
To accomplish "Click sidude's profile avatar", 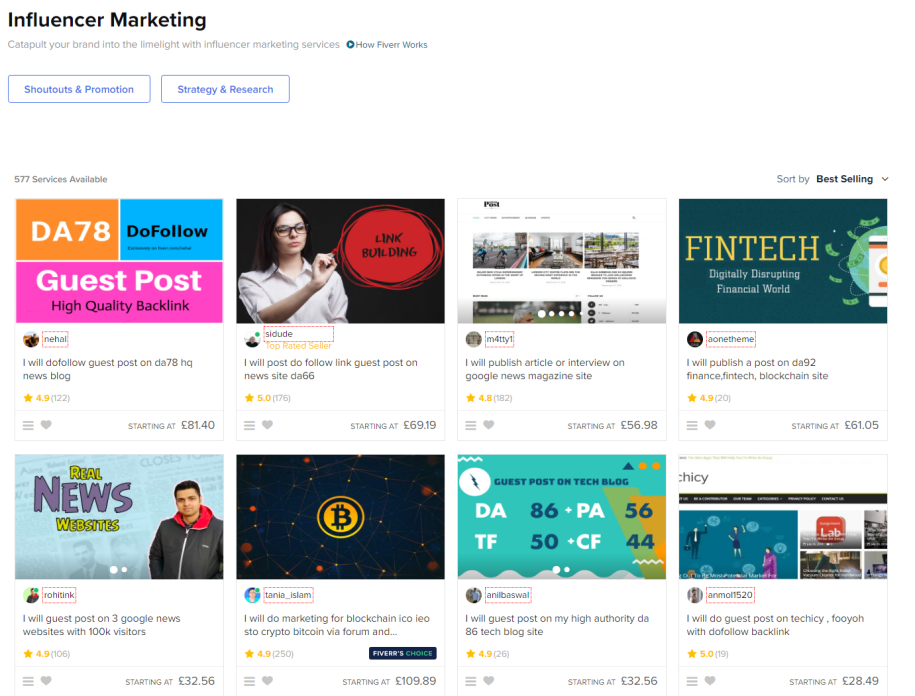I will pyautogui.click(x=252, y=339).
